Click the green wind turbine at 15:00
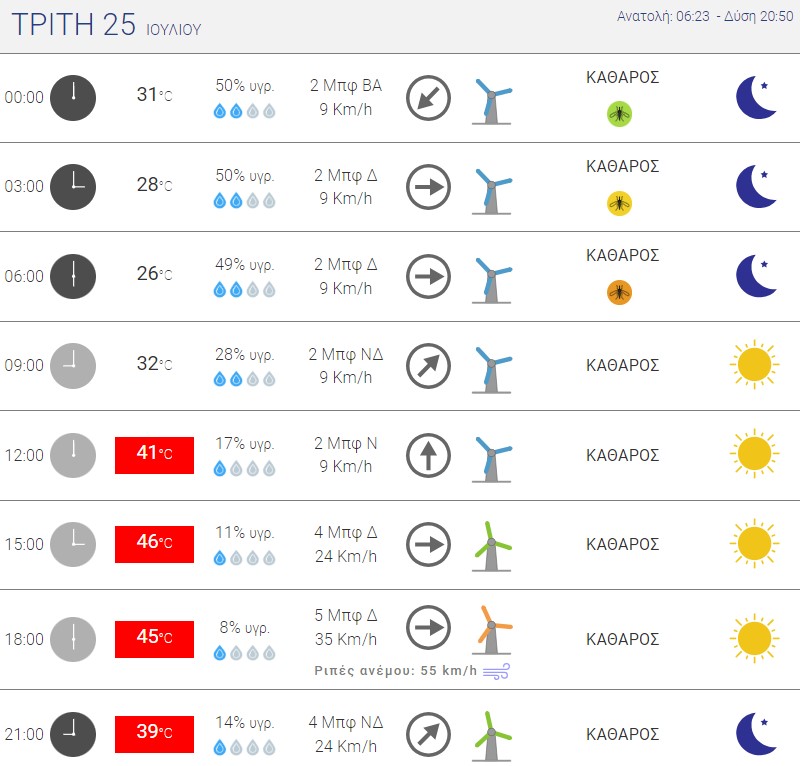This screenshot has width=803, height=766. click(492, 546)
